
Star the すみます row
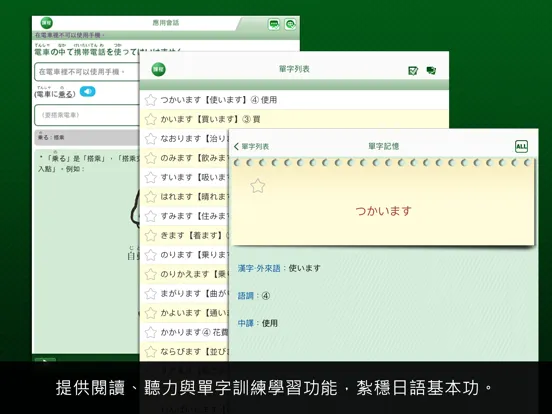pyautogui.click(x=150, y=216)
